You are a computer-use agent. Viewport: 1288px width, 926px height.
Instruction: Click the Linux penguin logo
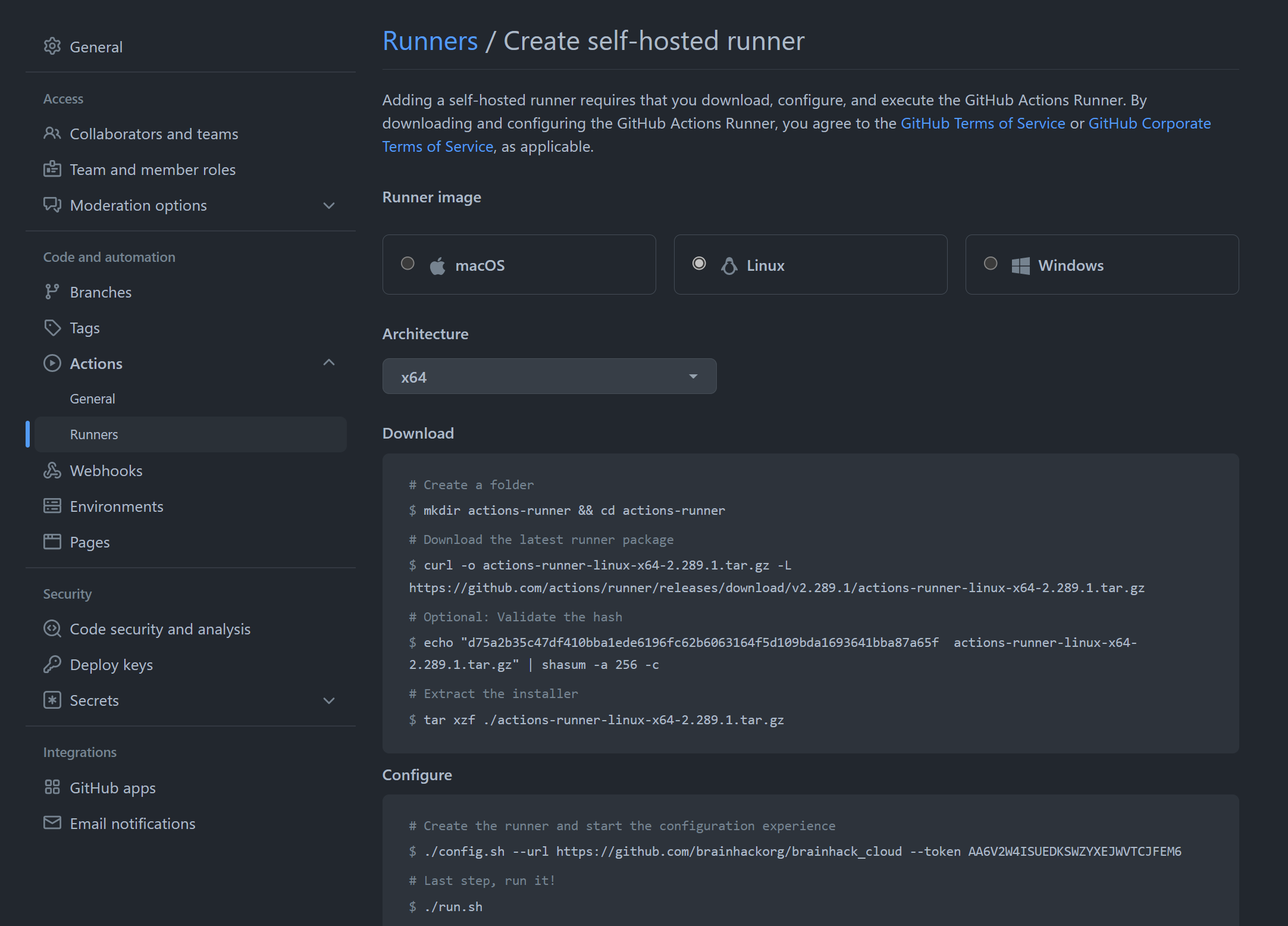pyautogui.click(x=729, y=265)
